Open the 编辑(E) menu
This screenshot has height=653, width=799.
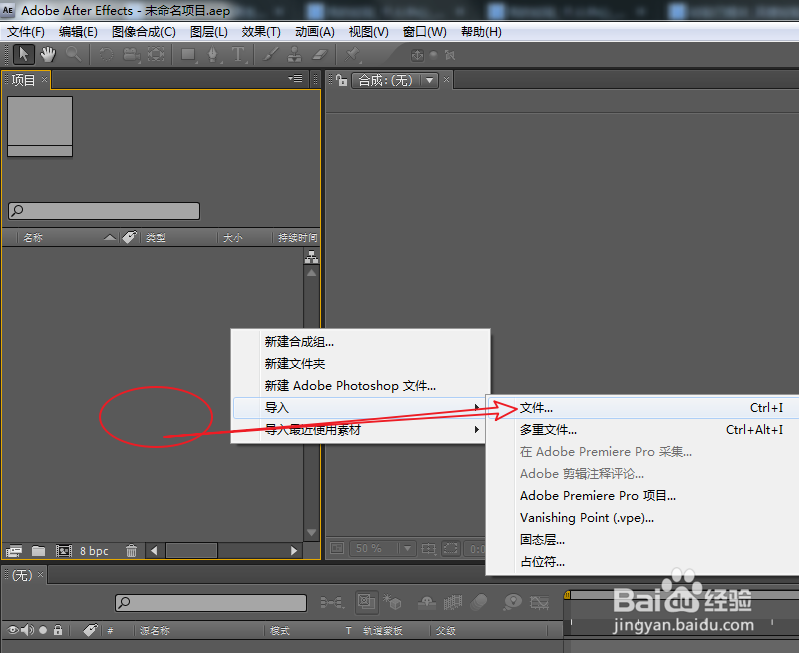[78, 32]
